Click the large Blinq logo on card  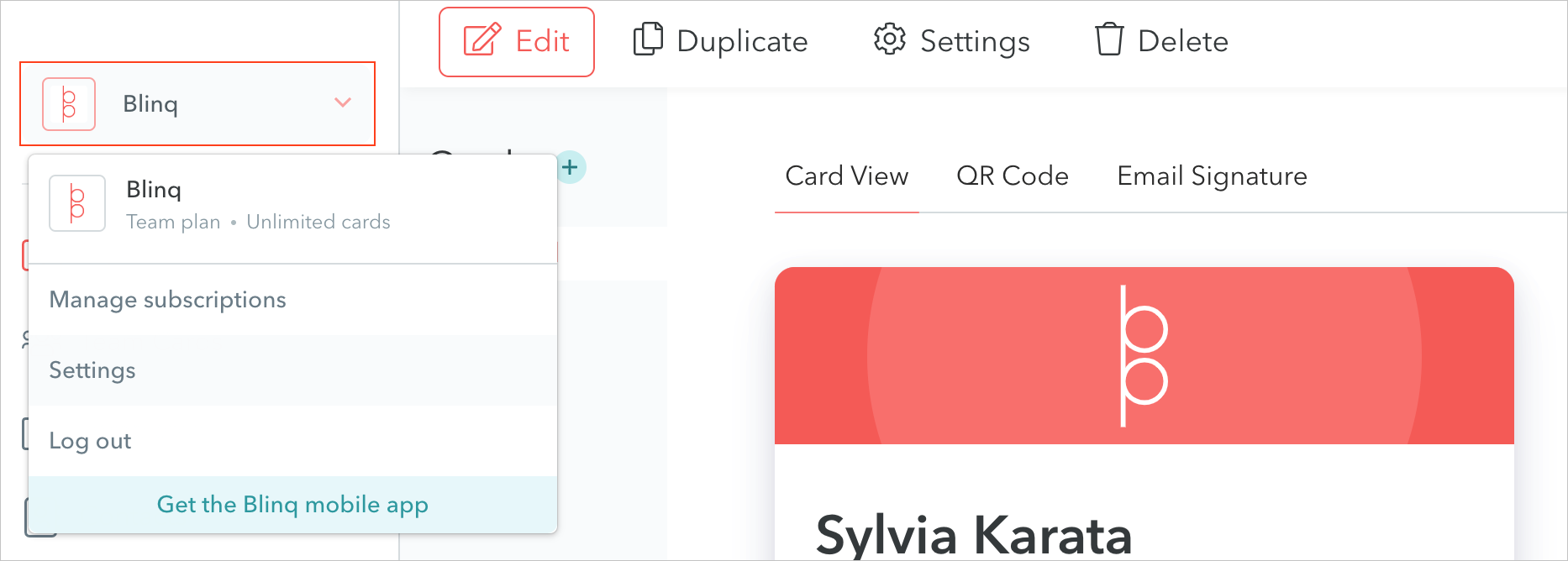[x=1144, y=356]
